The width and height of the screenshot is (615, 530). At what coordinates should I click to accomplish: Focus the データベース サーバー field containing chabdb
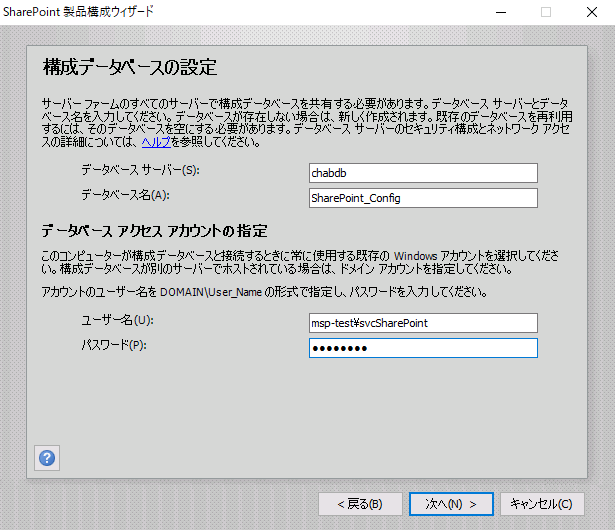tap(423, 173)
